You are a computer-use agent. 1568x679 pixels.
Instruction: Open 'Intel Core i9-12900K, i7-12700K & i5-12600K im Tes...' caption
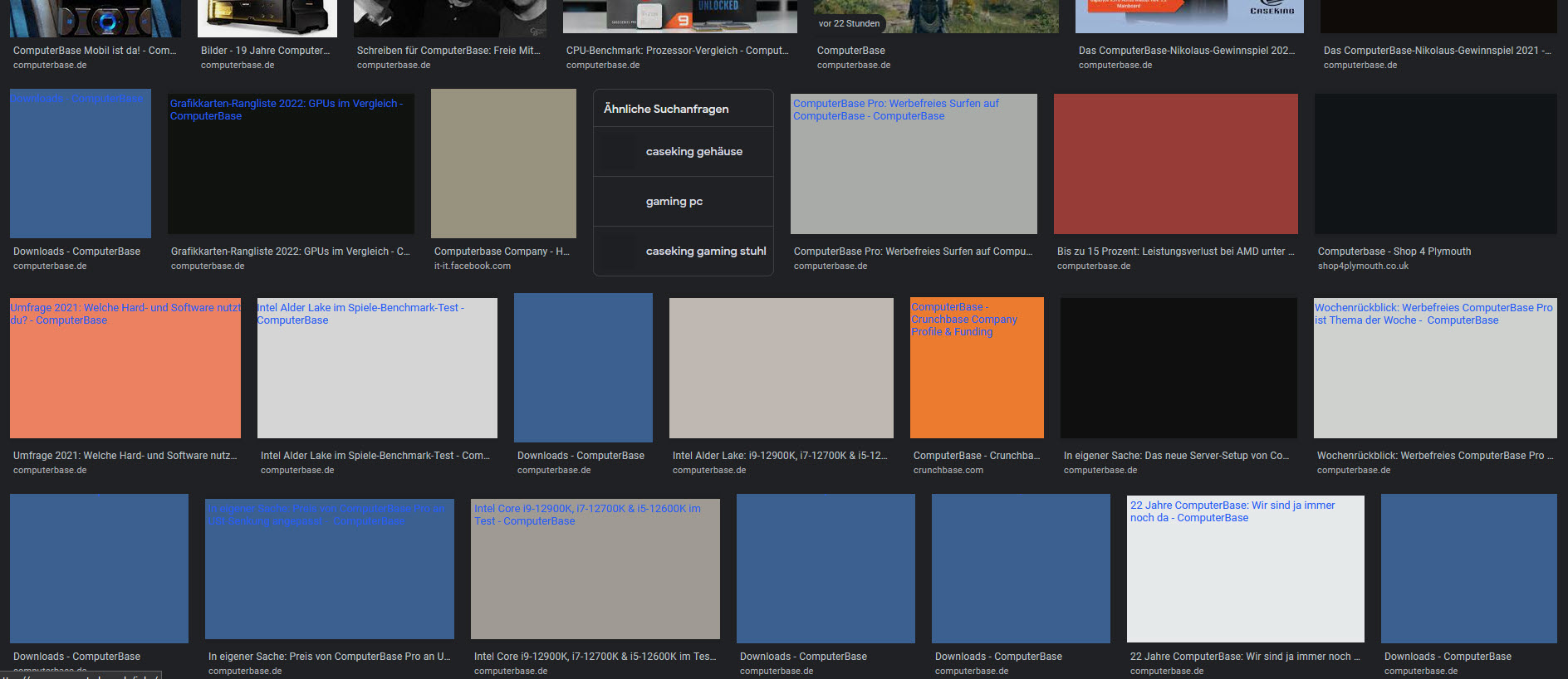tap(595, 657)
